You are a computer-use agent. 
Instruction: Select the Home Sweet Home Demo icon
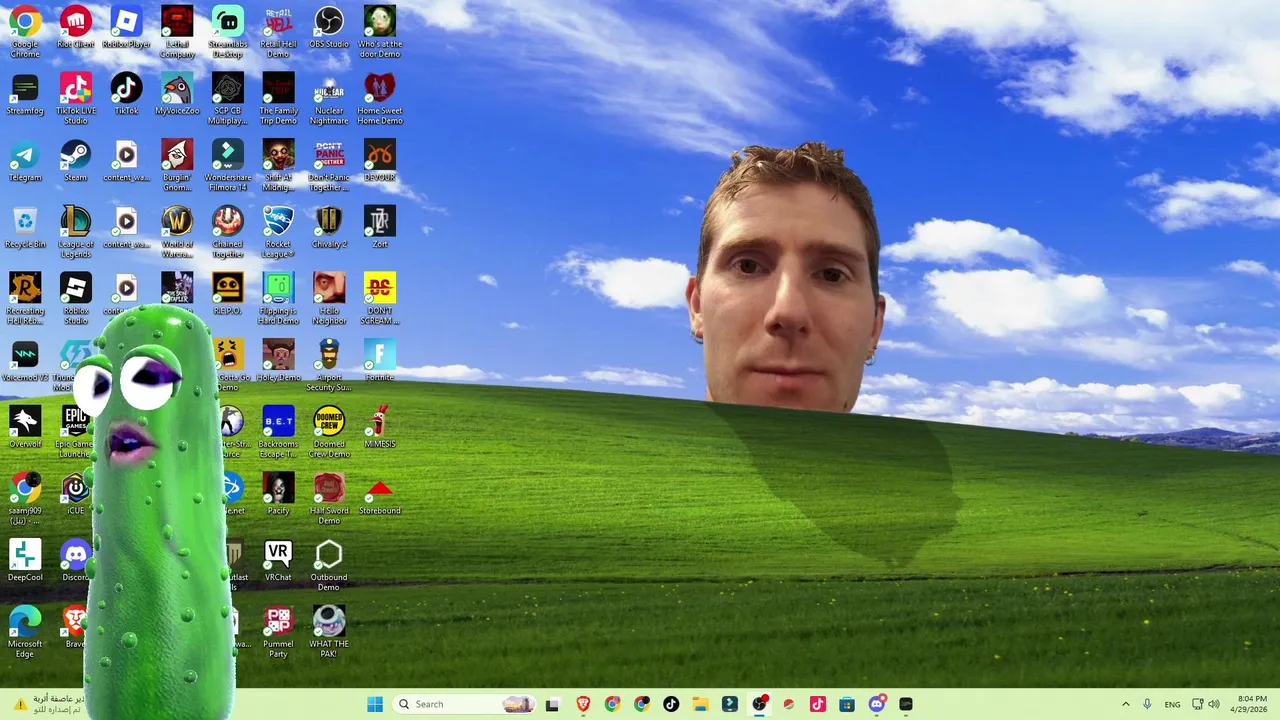[x=380, y=99]
